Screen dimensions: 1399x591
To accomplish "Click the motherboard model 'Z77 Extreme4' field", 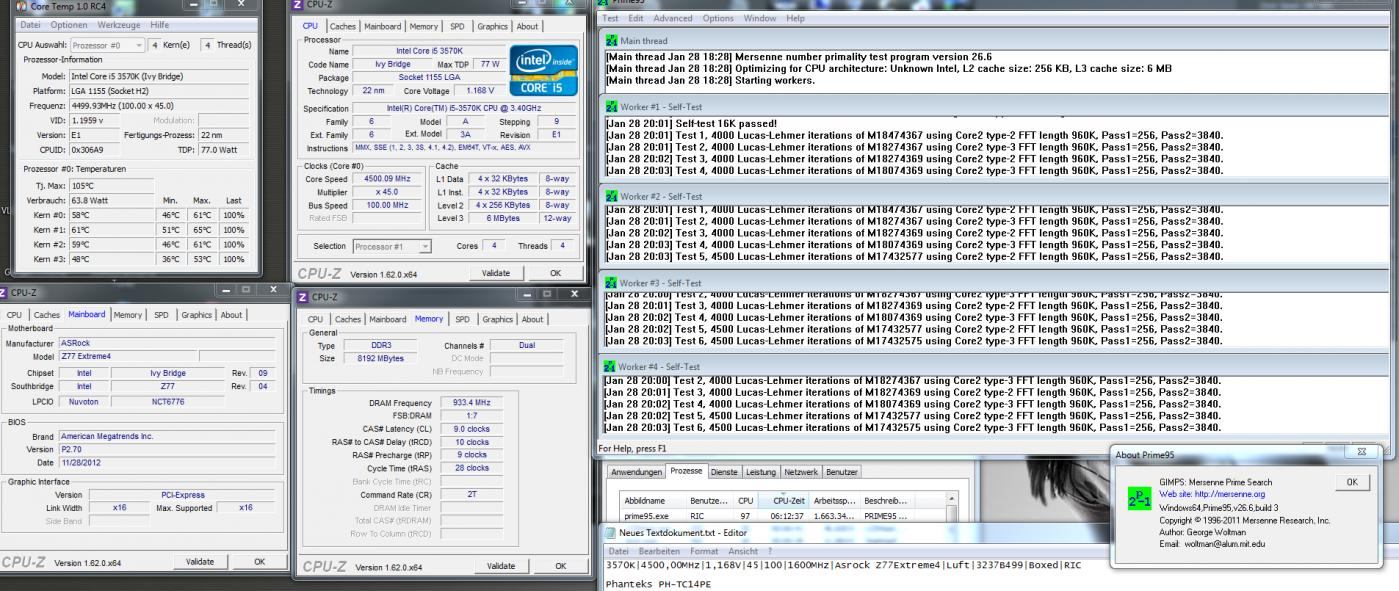I will (126, 356).
